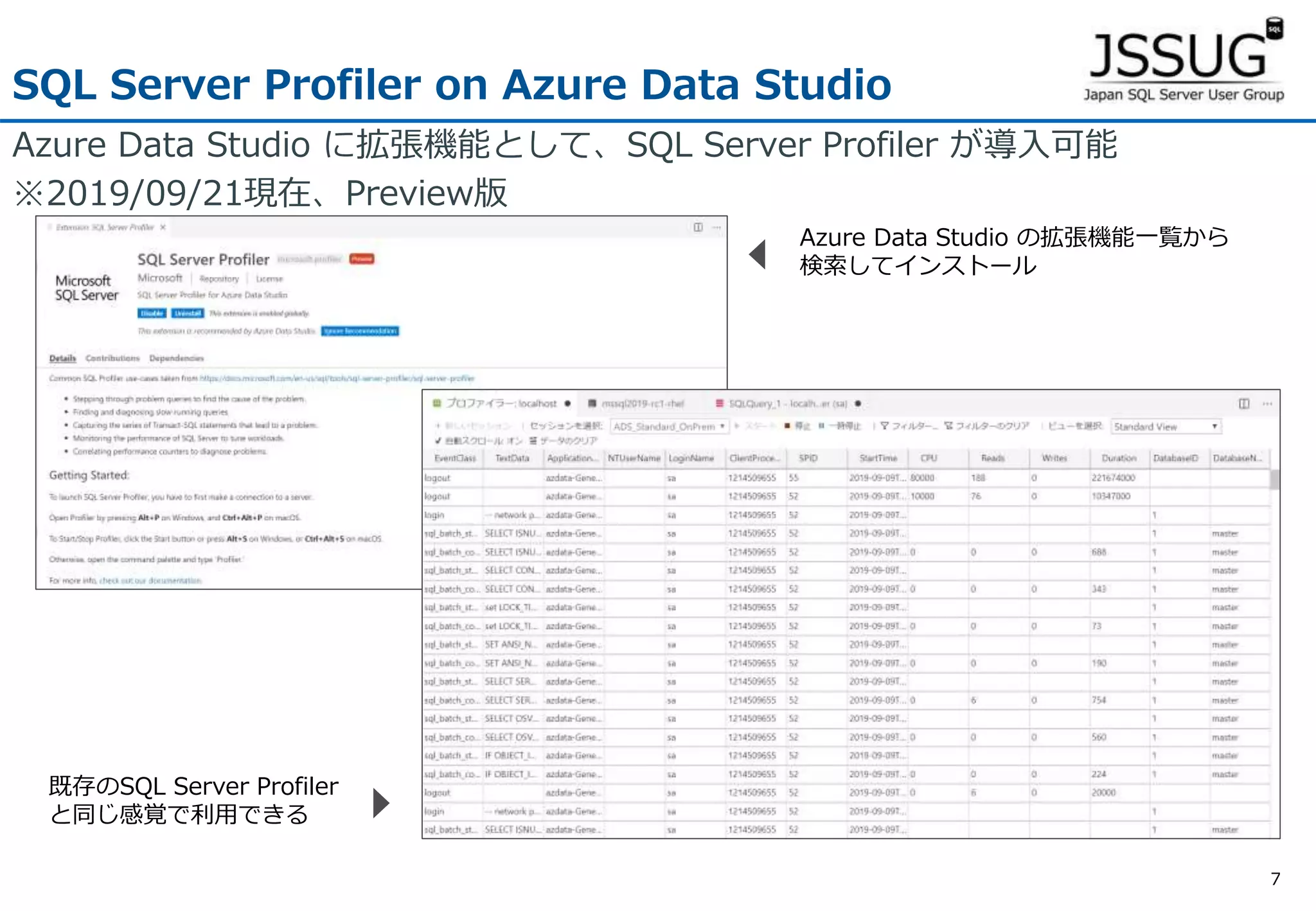Open the session dropdown ADS_Standard_OnPrem

pos(670,427)
